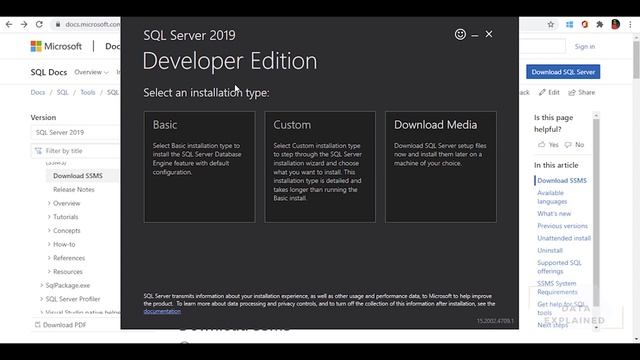Expand the SQL Server Profiler tree node

click(x=42, y=299)
